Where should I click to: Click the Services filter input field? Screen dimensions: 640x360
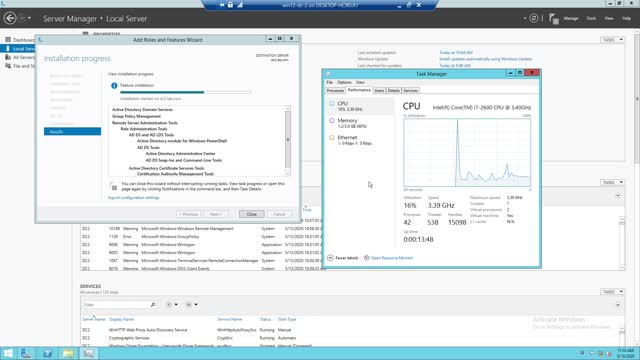coord(117,304)
